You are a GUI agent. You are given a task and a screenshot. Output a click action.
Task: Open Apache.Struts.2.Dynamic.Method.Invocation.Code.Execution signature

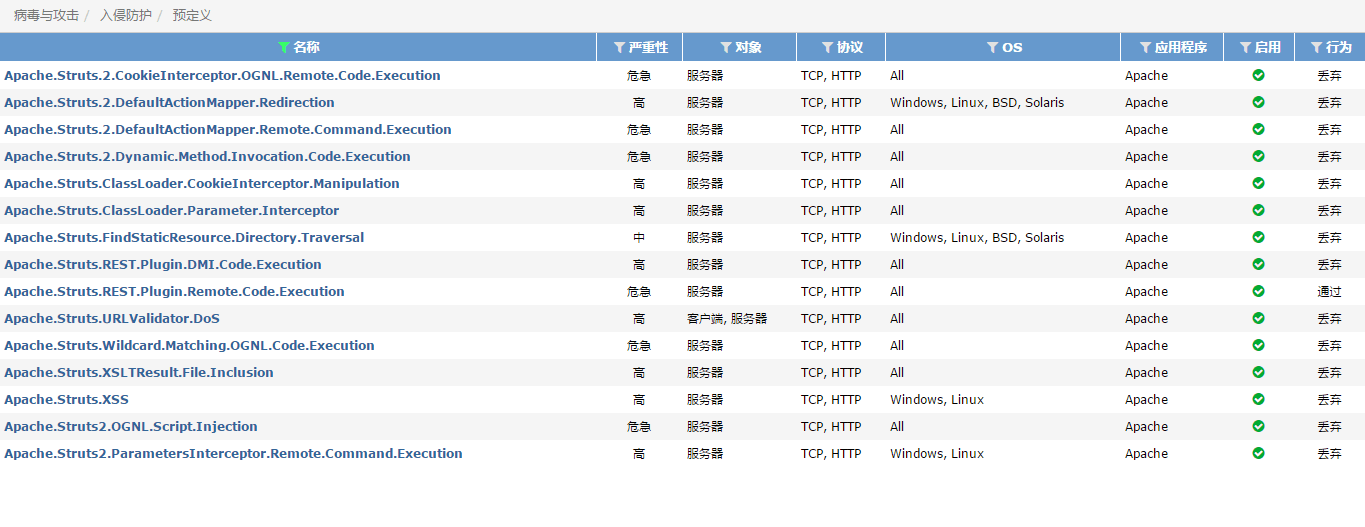pyautogui.click(x=207, y=156)
